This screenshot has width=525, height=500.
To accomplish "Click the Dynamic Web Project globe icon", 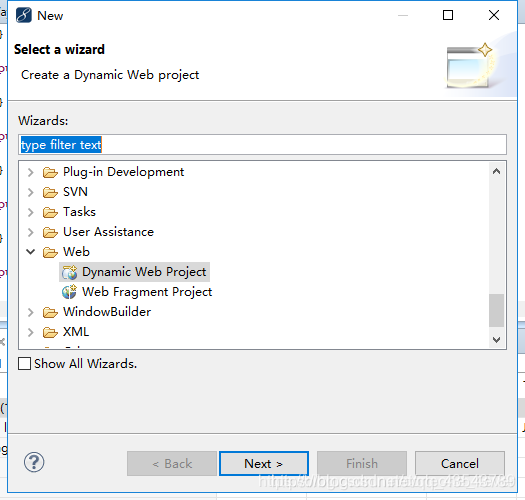I will (x=70, y=272).
